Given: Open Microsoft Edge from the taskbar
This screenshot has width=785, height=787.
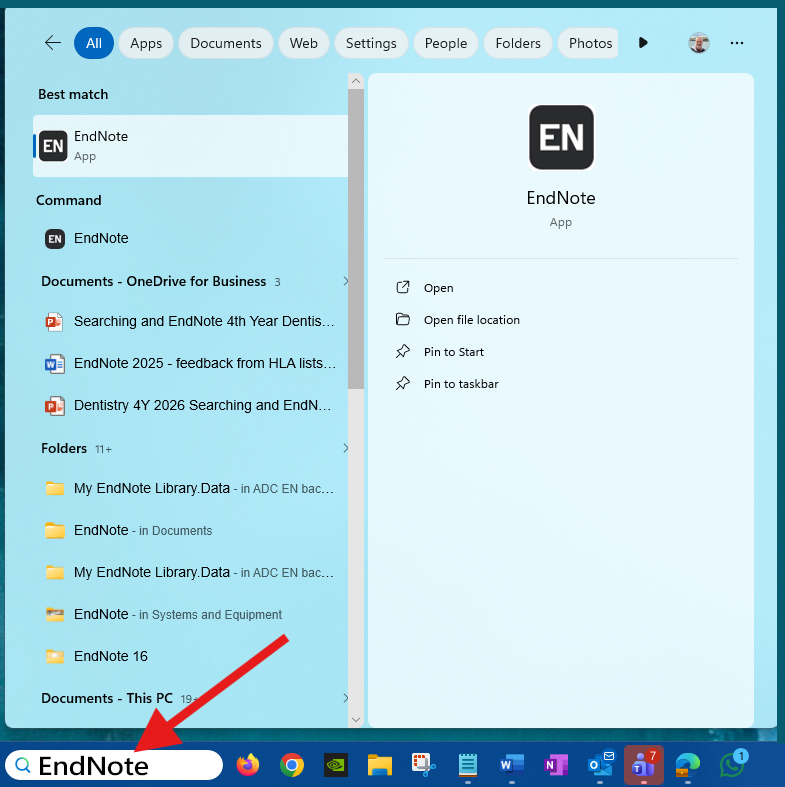Looking at the screenshot, I should pos(688,765).
